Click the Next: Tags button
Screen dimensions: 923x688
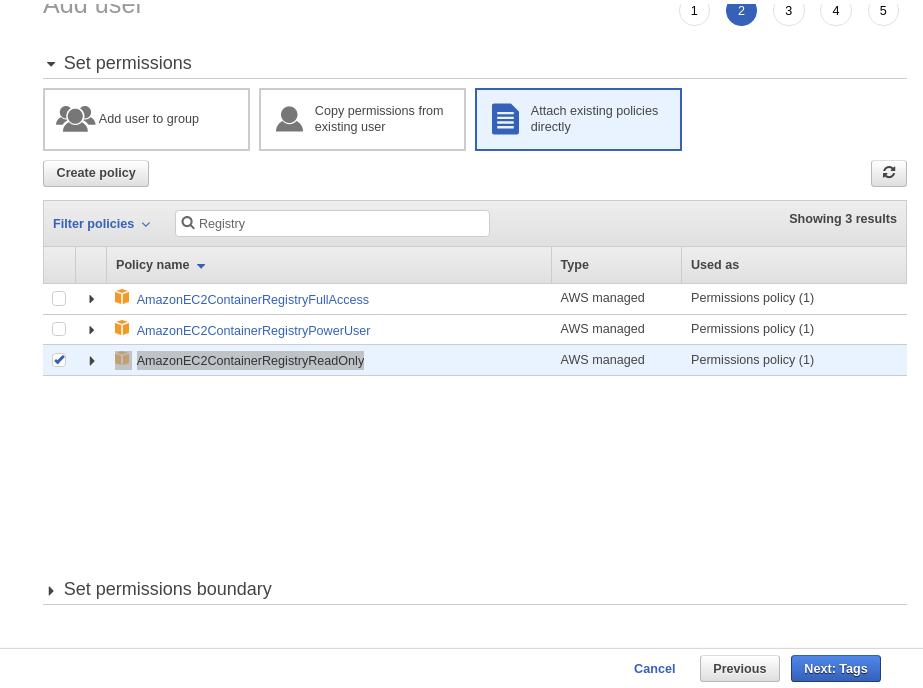click(835, 668)
